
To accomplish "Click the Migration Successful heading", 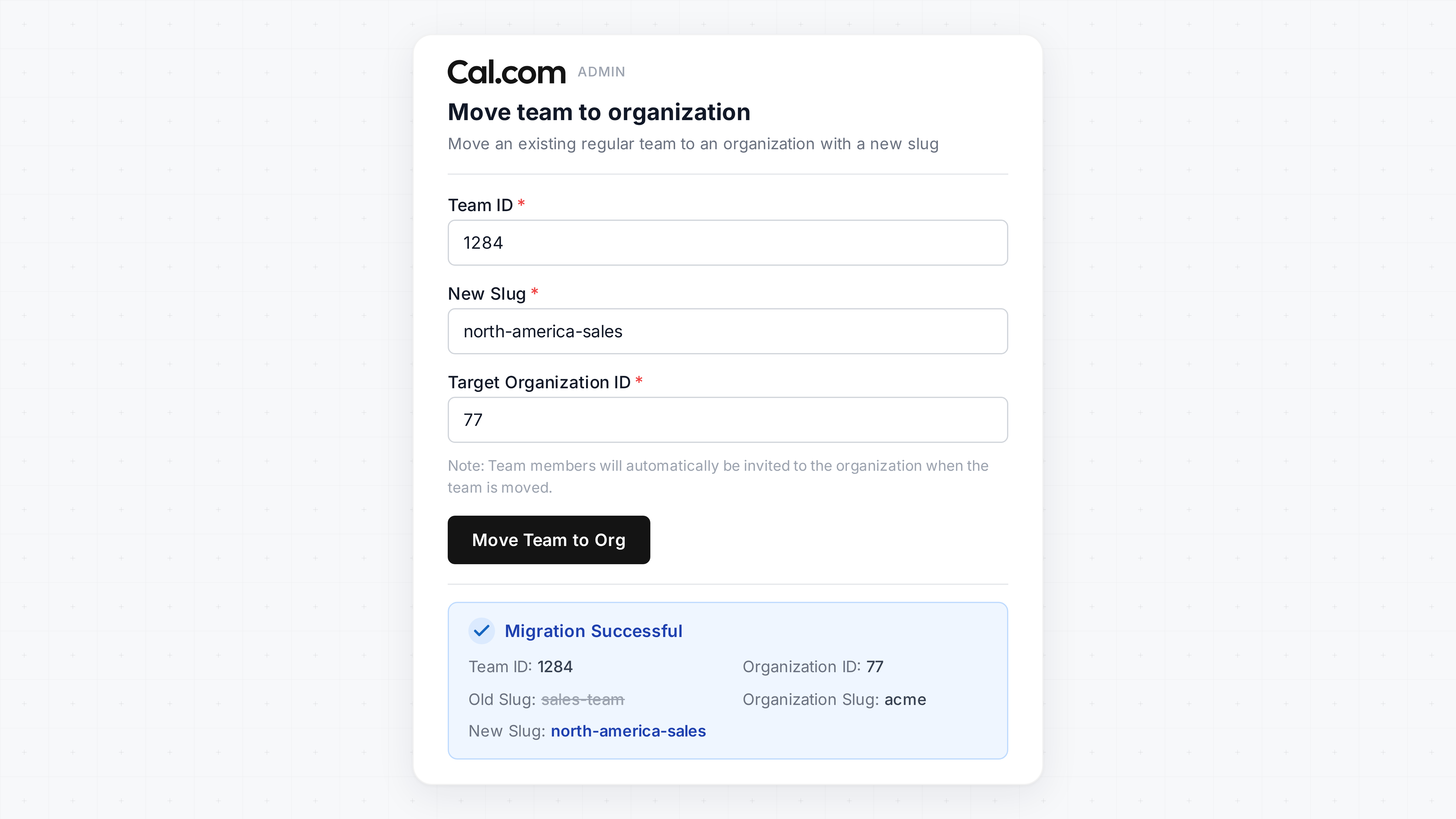I will coord(594,631).
